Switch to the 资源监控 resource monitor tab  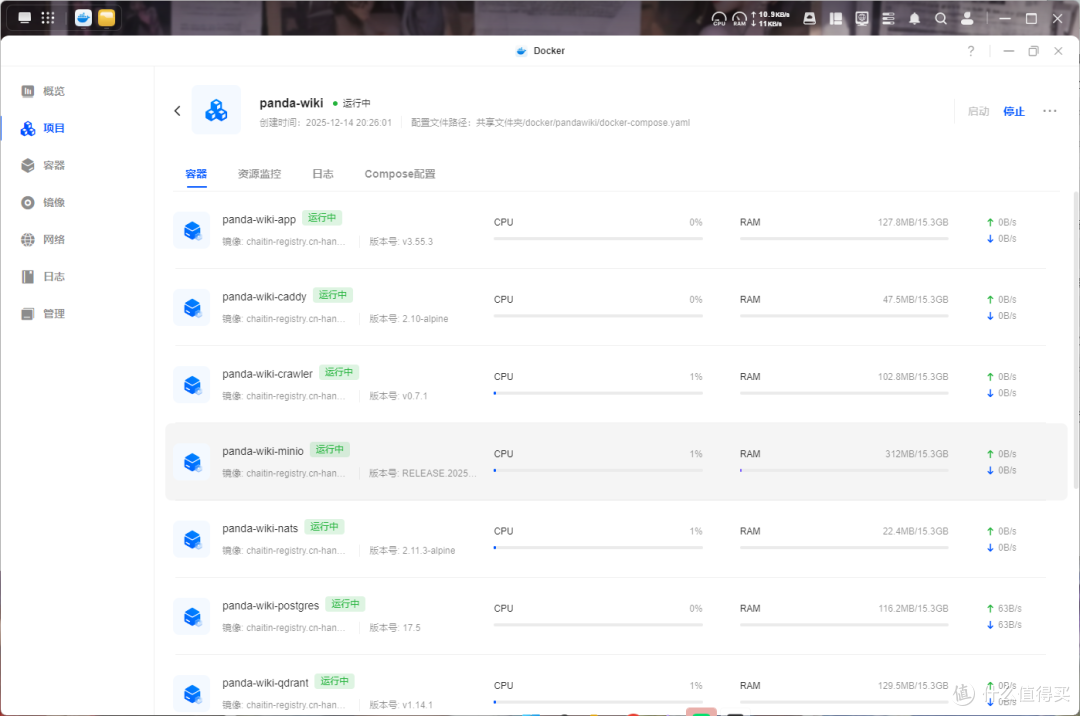point(259,173)
